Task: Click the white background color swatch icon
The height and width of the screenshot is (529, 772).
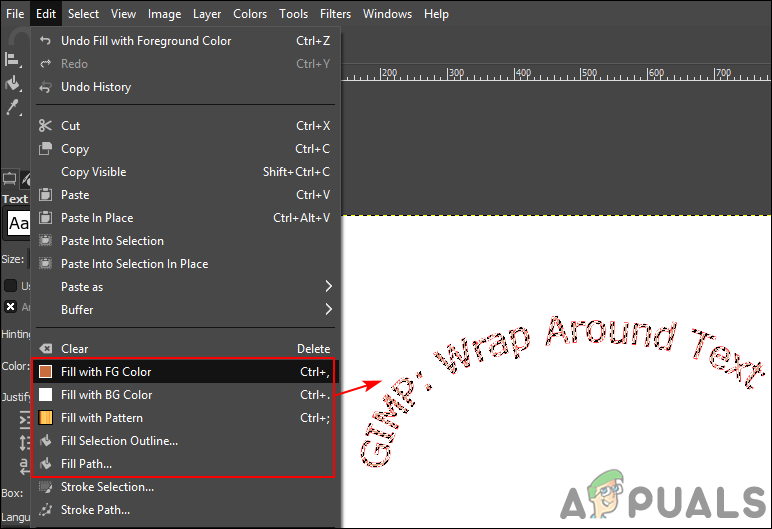Action: coord(45,395)
